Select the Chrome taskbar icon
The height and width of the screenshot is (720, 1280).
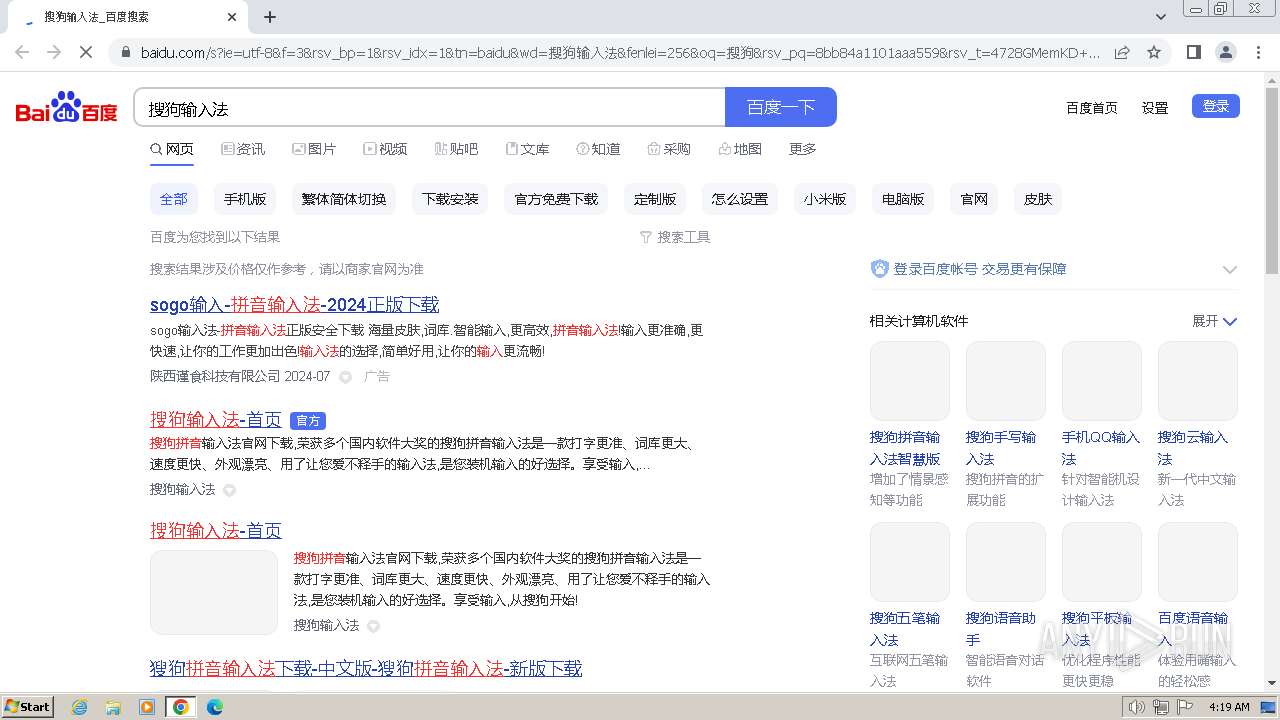pyautogui.click(x=181, y=706)
